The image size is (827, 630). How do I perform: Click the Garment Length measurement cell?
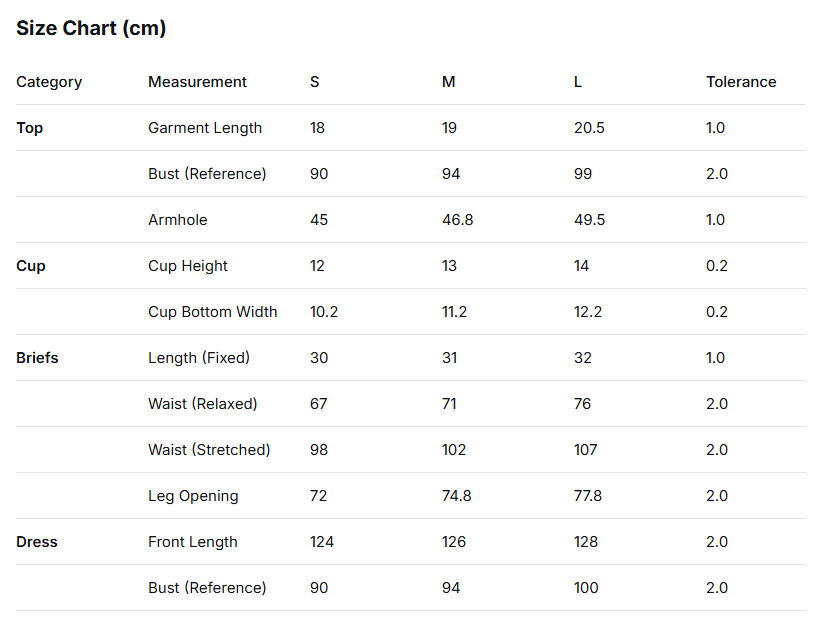click(x=205, y=128)
